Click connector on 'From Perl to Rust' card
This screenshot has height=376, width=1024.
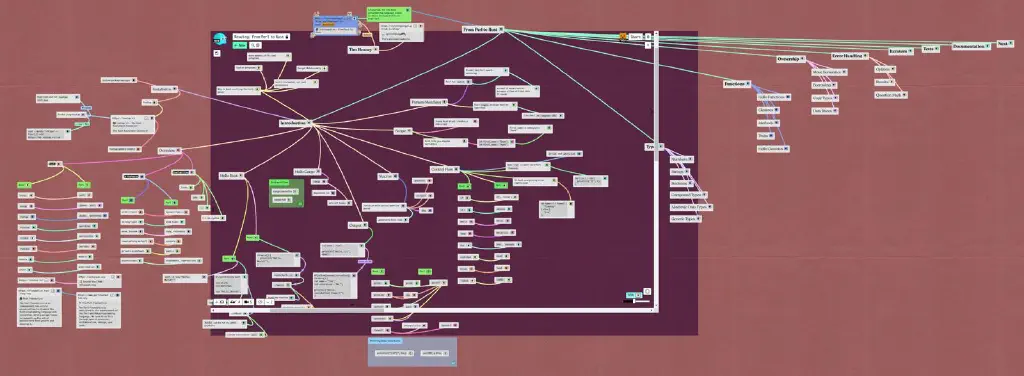pyautogui.click(x=501, y=29)
